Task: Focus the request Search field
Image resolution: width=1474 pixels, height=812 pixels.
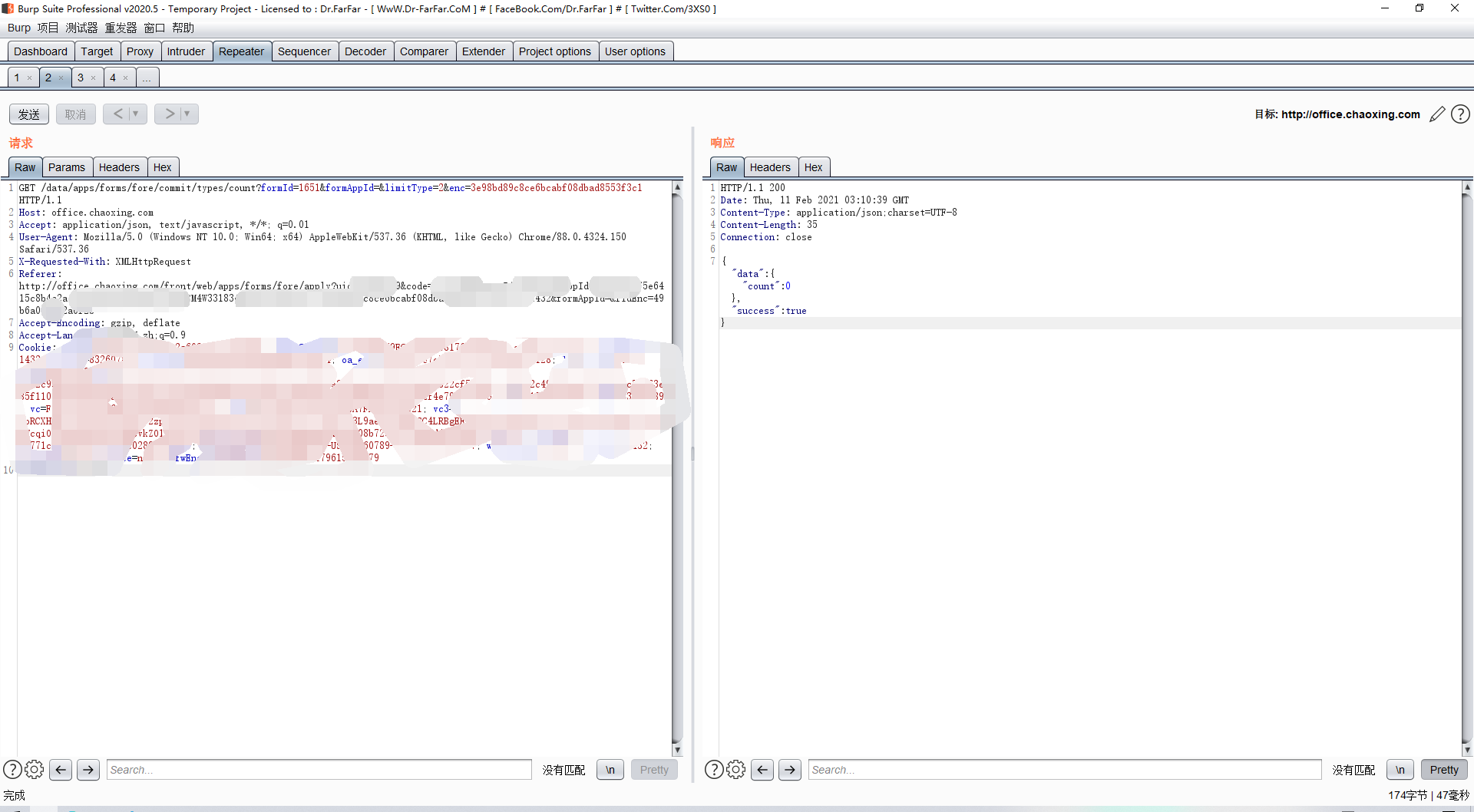Action: tap(319, 769)
